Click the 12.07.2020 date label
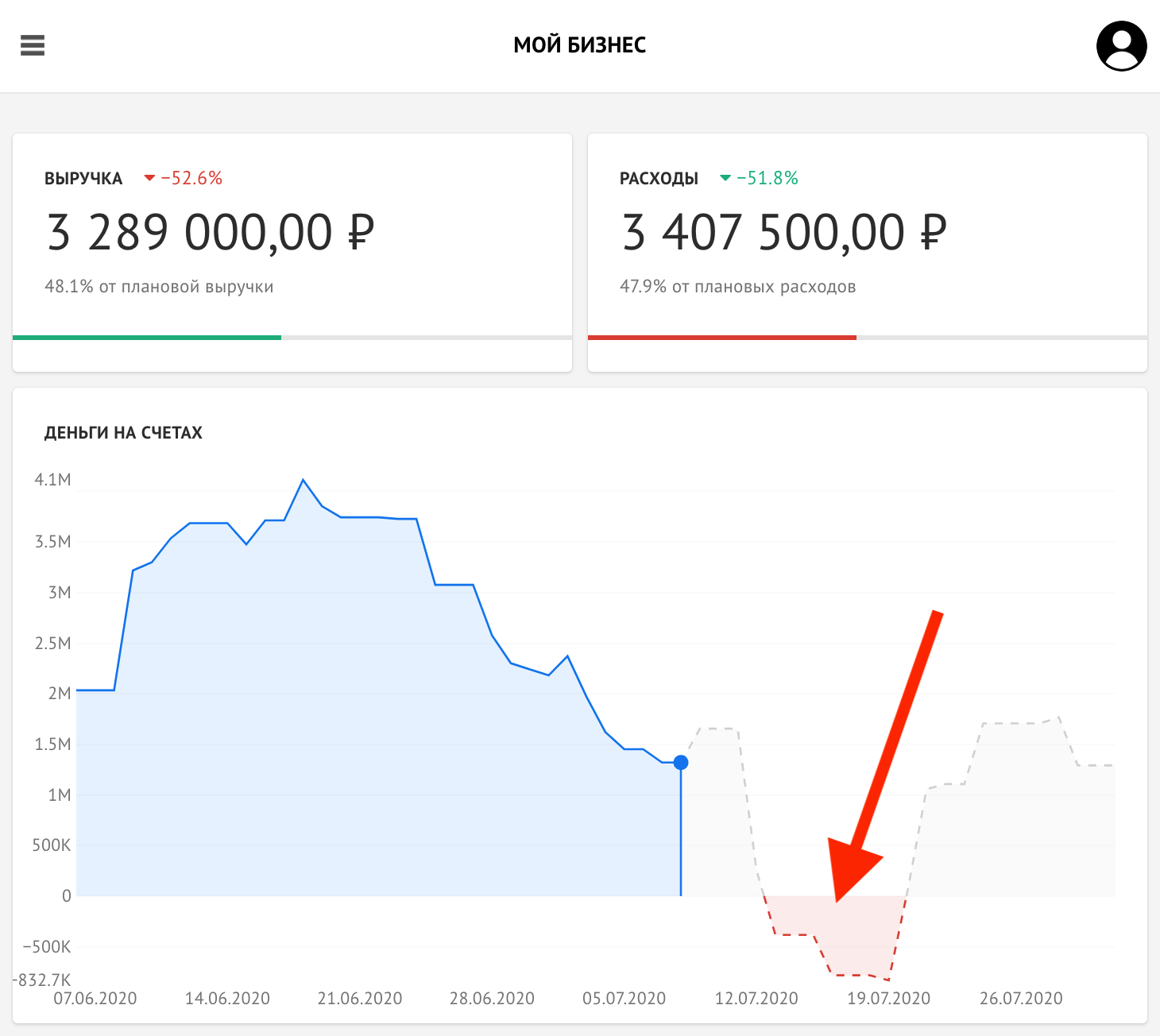 [756, 999]
